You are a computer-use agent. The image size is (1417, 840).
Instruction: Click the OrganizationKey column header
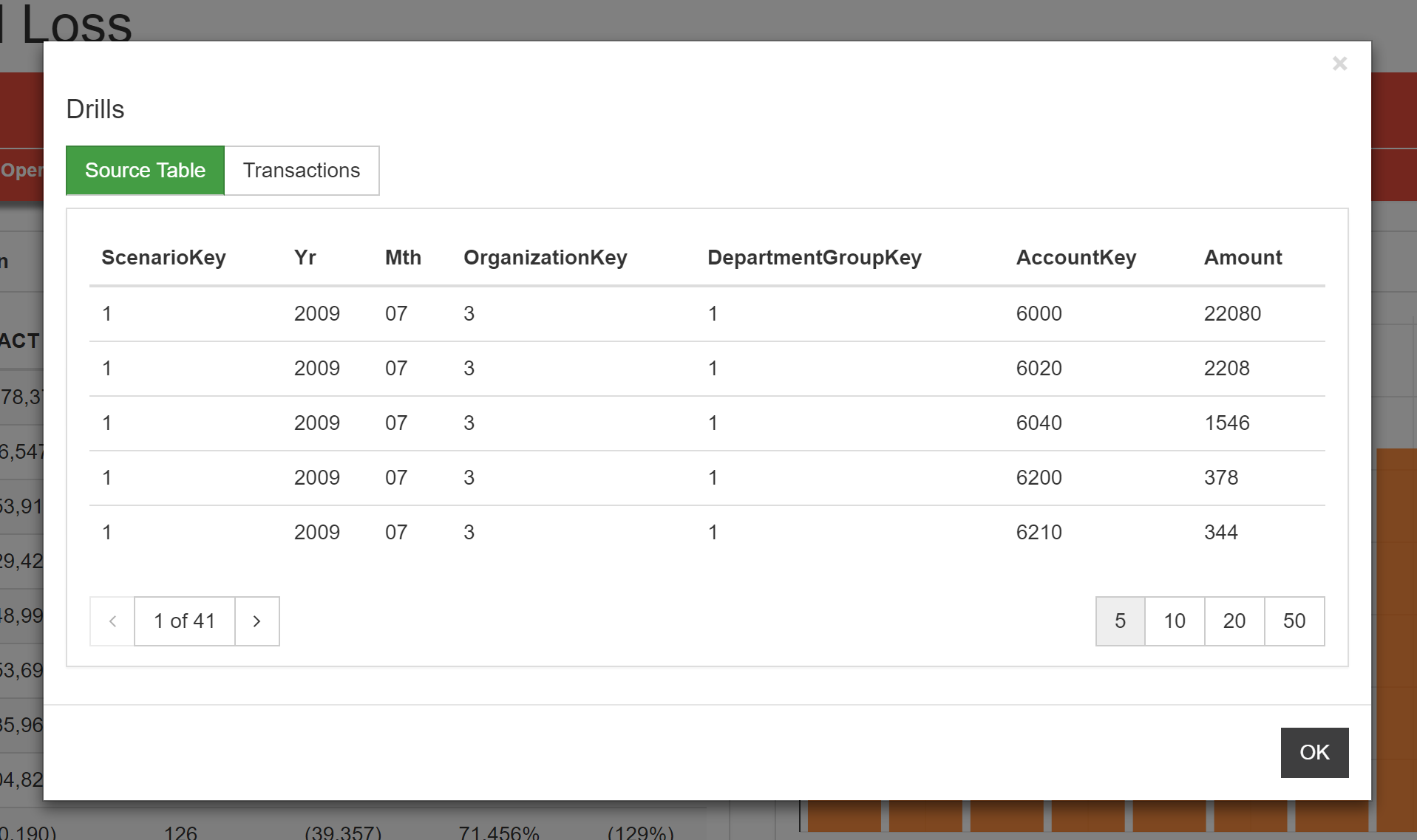(545, 258)
